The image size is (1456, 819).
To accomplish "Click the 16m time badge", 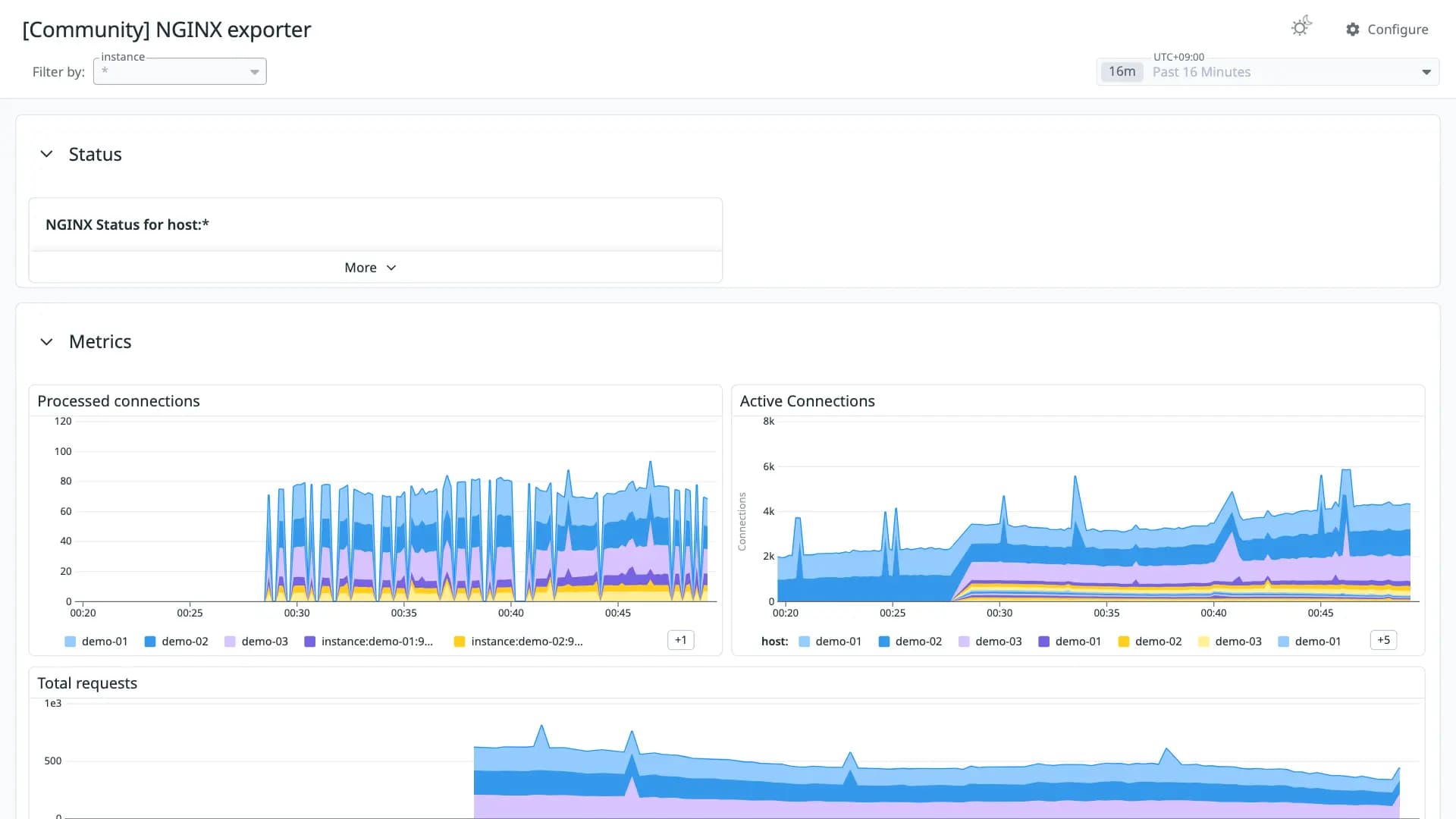I will pyautogui.click(x=1122, y=72).
